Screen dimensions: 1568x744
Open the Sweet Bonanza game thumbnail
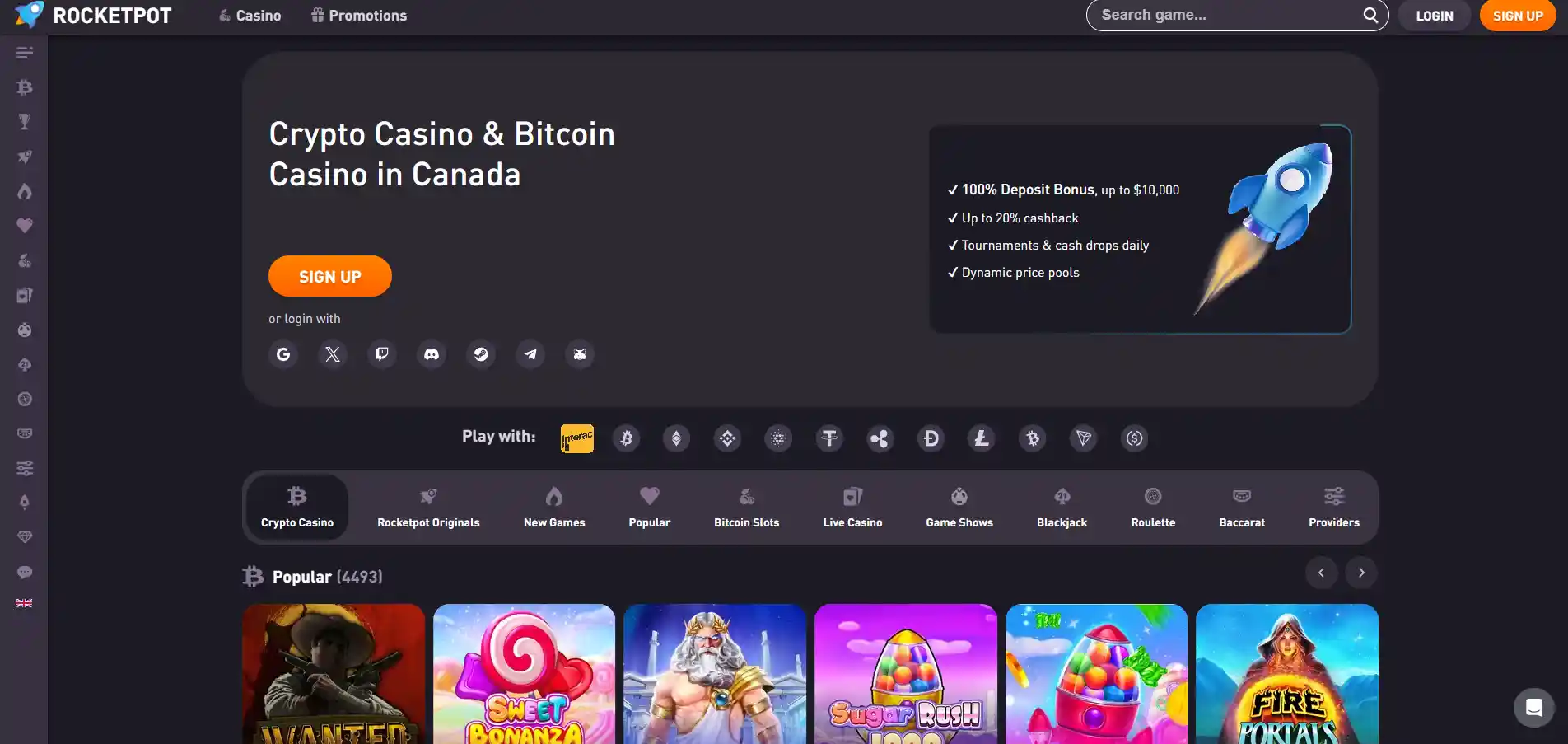click(x=525, y=674)
